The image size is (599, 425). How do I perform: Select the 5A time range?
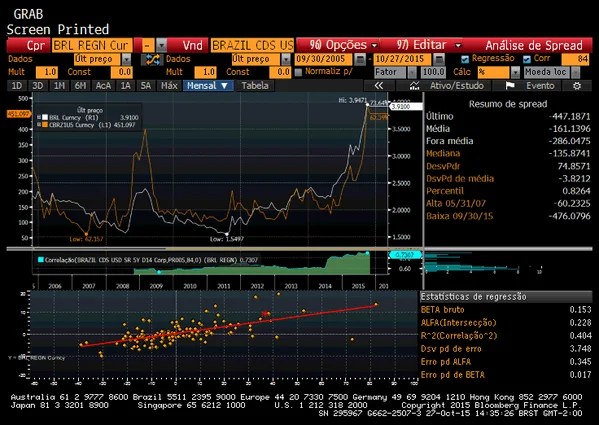click(146, 86)
